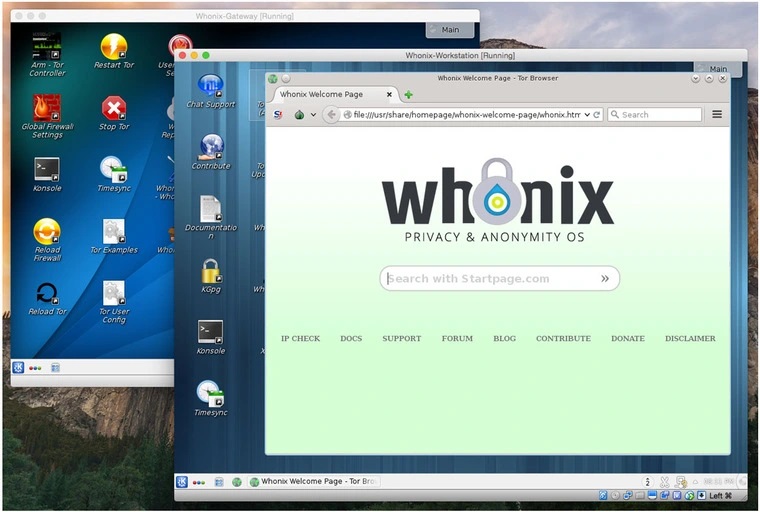
Task: Submit Startpage search with double-arrow button
Action: 605,278
